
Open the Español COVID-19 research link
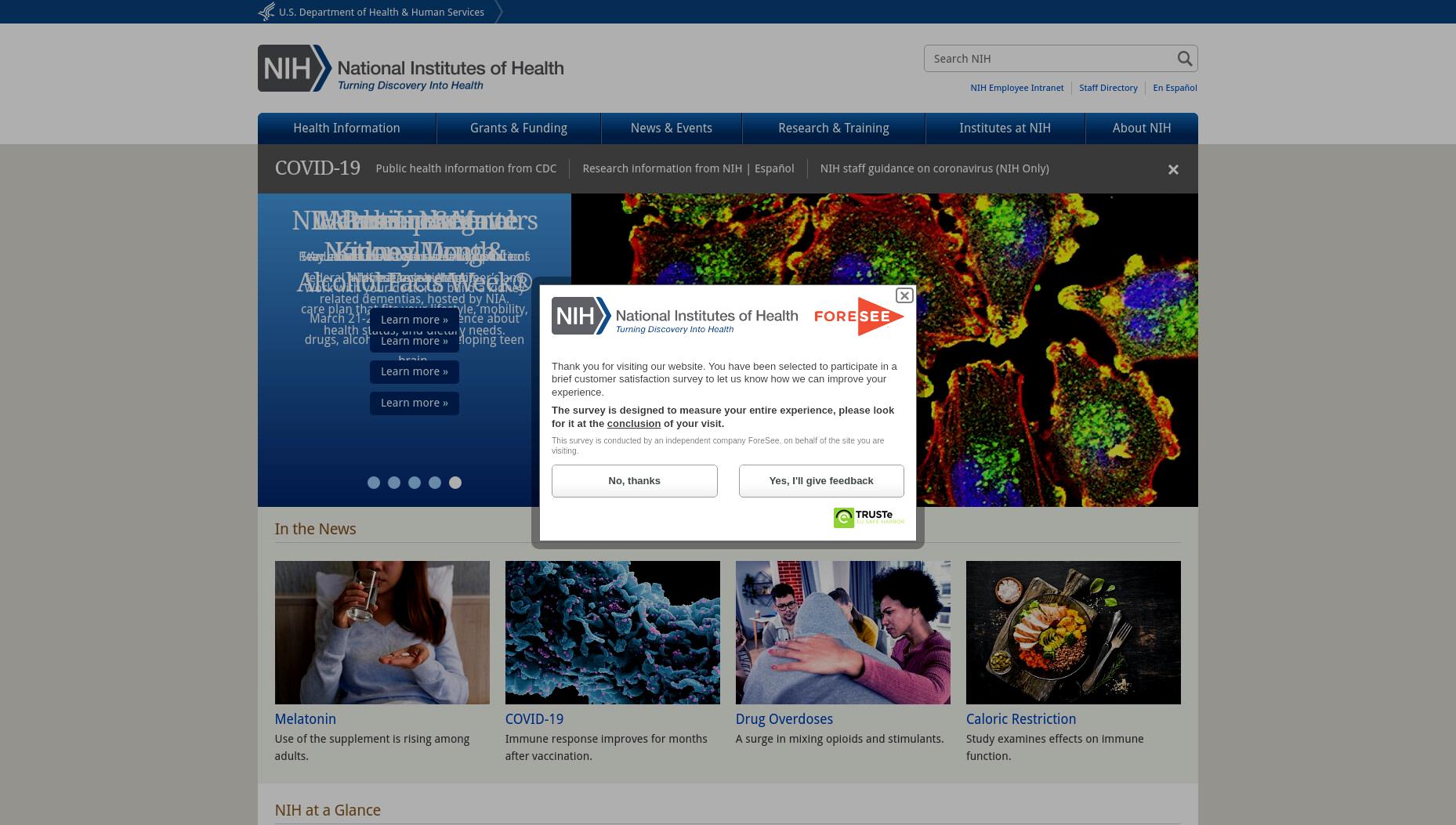click(774, 168)
